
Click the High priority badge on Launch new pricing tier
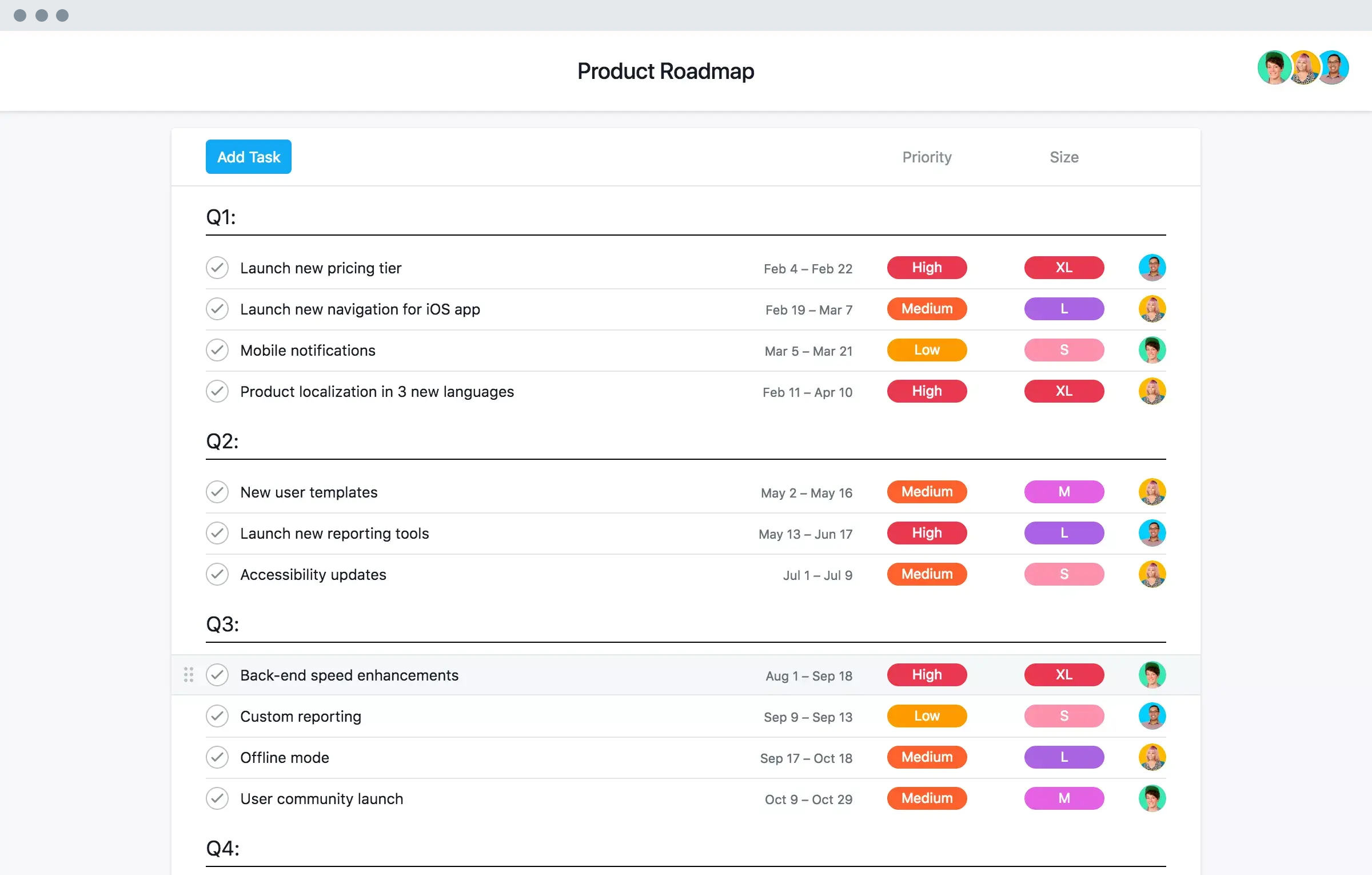tap(925, 267)
